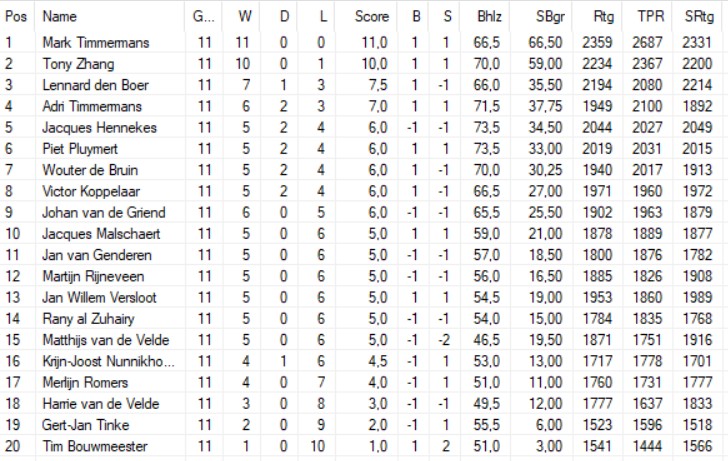
Task: Click the Name column header
Action: click(x=60, y=17)
